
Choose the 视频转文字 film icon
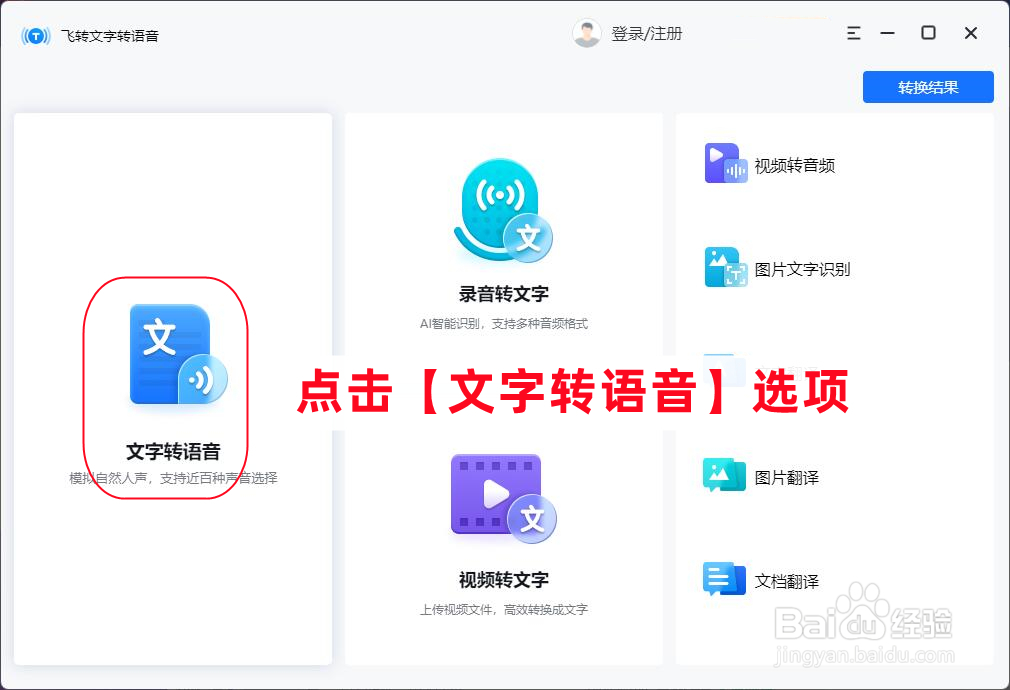pyautogui.click(x=503, y=498)
